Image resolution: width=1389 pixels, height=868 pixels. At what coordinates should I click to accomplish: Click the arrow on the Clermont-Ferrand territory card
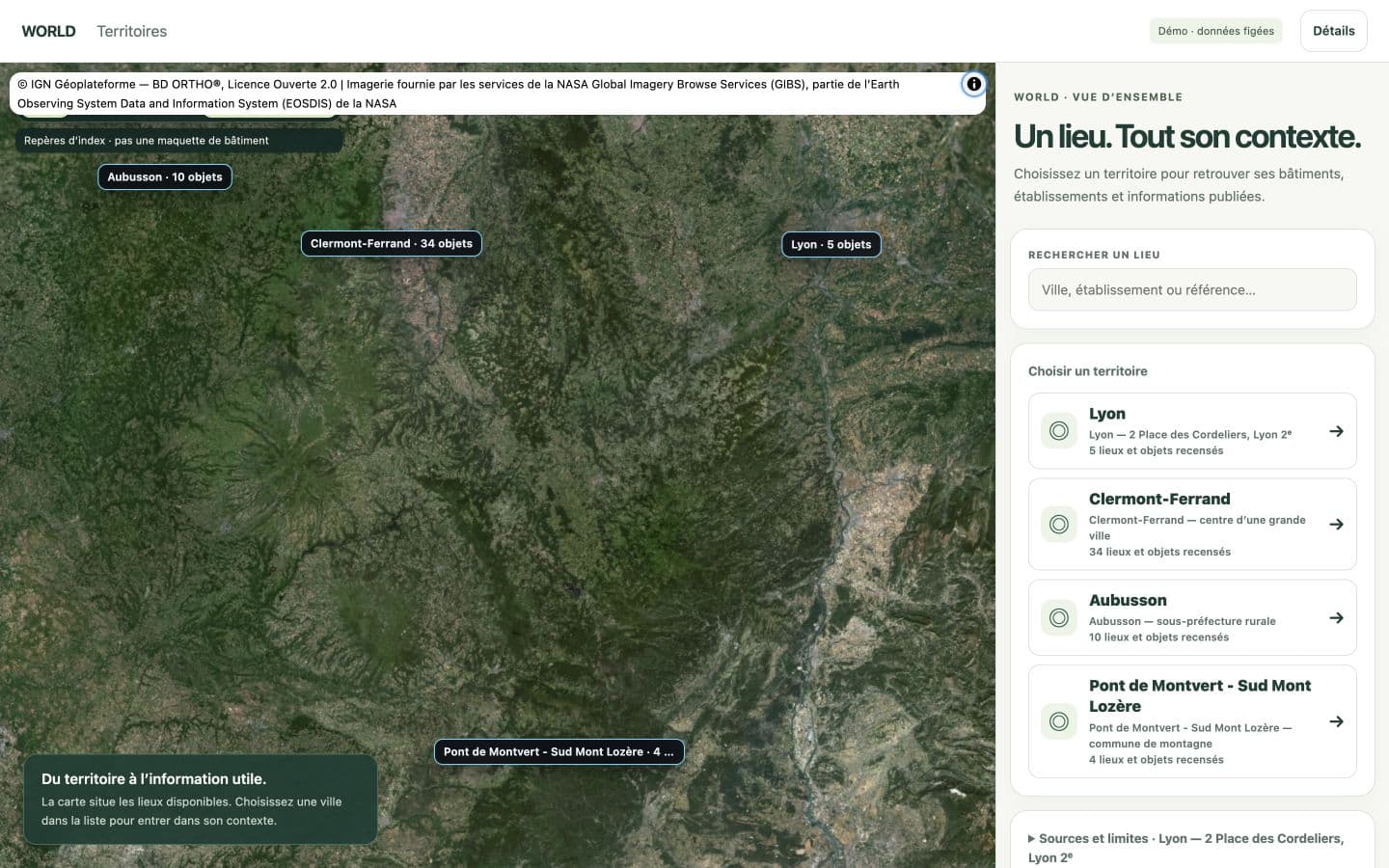click(x=1336, y=525)
